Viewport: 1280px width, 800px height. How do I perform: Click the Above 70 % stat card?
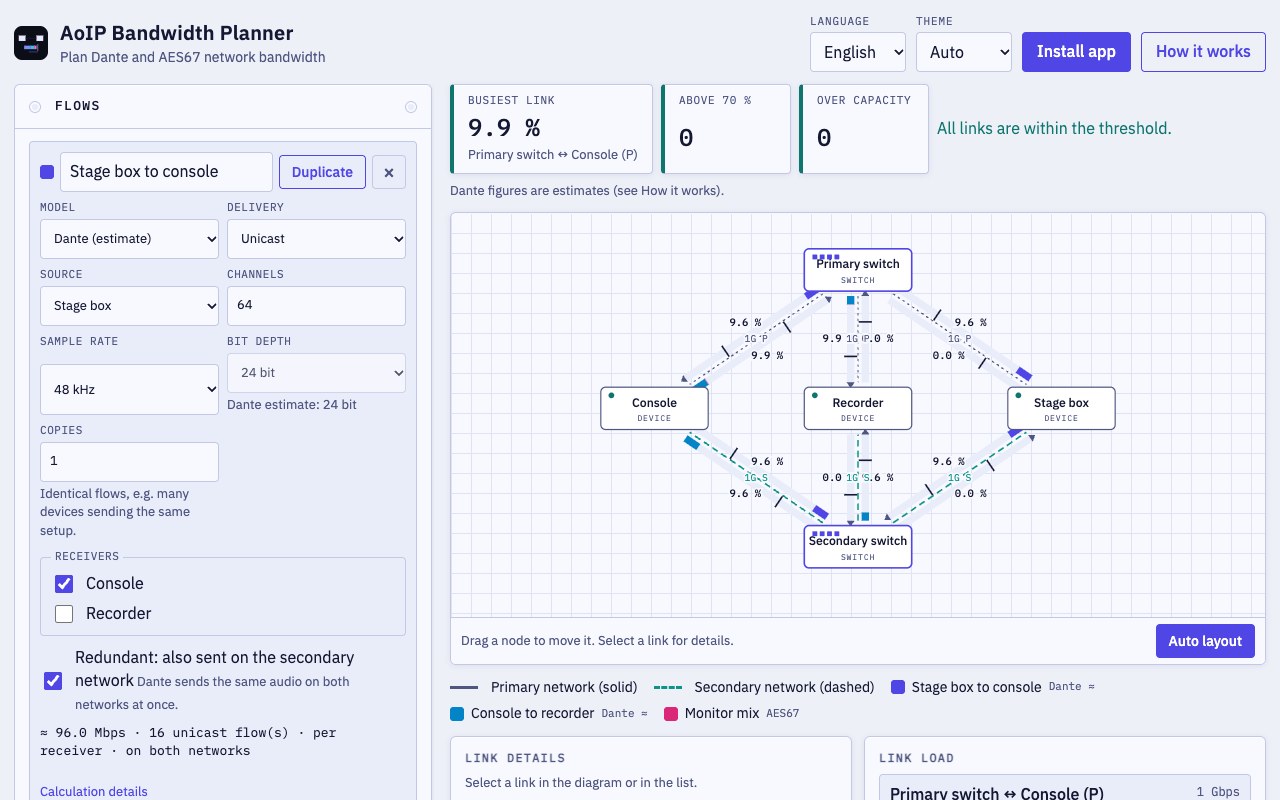[x=725, y=129]
